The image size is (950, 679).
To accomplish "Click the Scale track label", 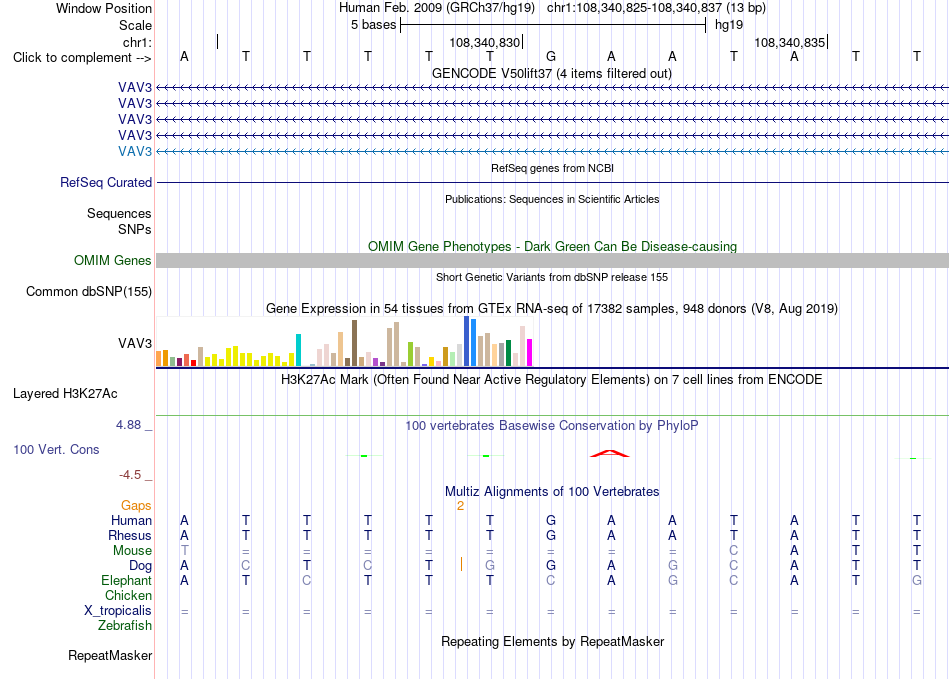I will pyautogui.click(x=135, y=25).
